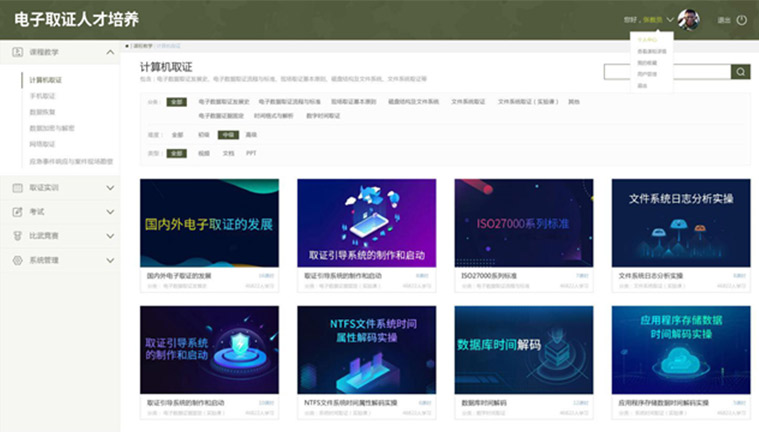Set type filter to 文档
This screenshot has width=759, height=432.
pyautogui.click(x=228, y=154)
